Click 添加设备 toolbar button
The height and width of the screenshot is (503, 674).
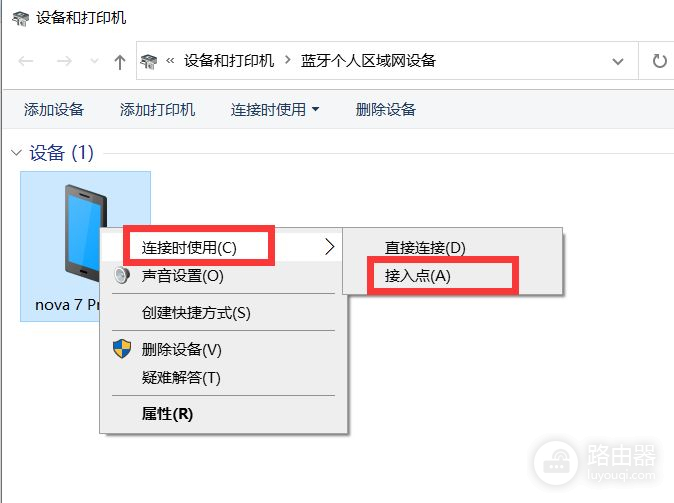coord(54,110)
